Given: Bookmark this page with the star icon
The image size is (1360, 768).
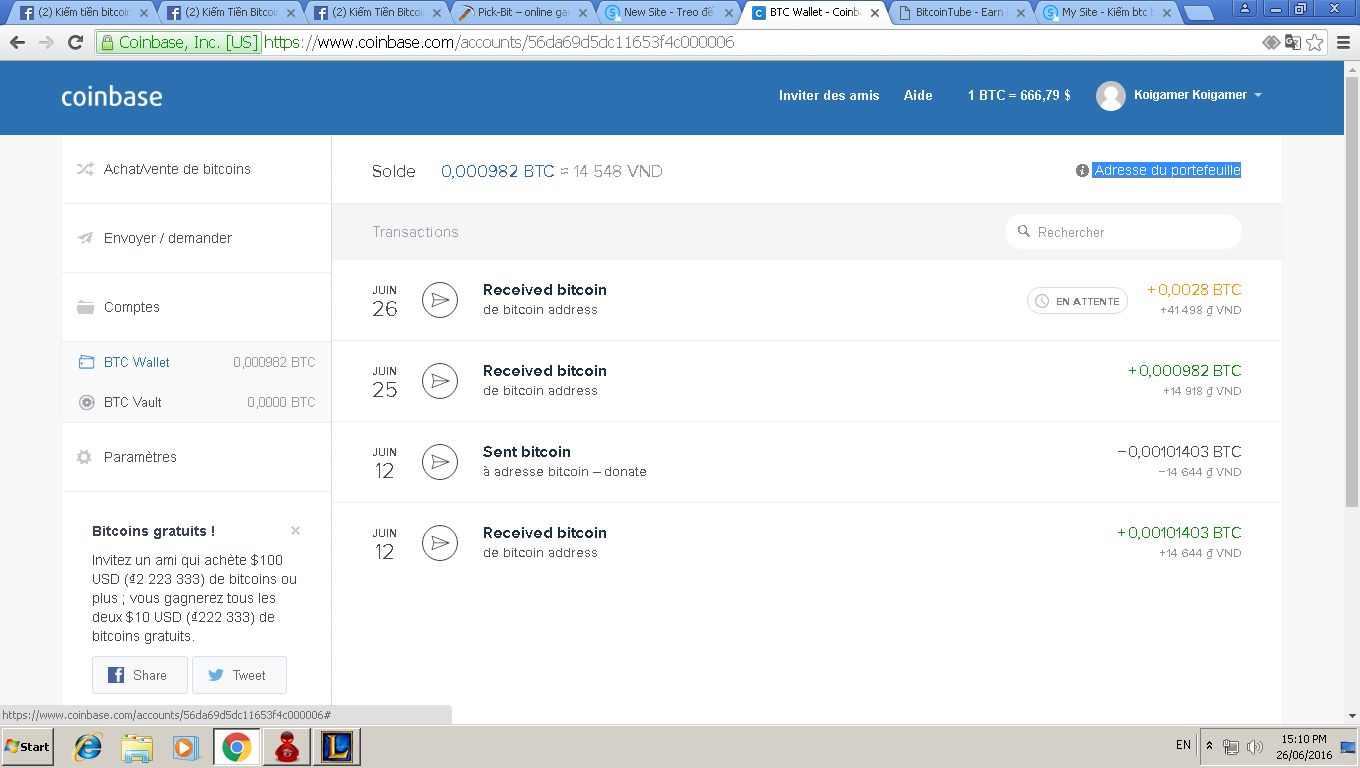Looking at the screenshot, I should click(1315, 43).
